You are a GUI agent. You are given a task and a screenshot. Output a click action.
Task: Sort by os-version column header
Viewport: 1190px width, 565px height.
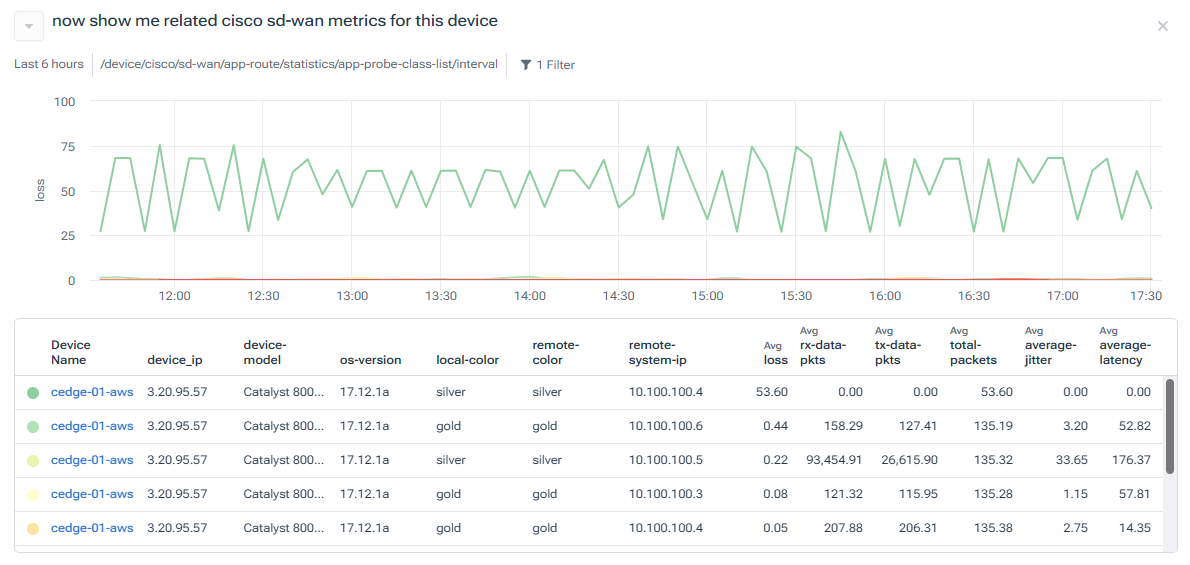click(x=370, y=360)
